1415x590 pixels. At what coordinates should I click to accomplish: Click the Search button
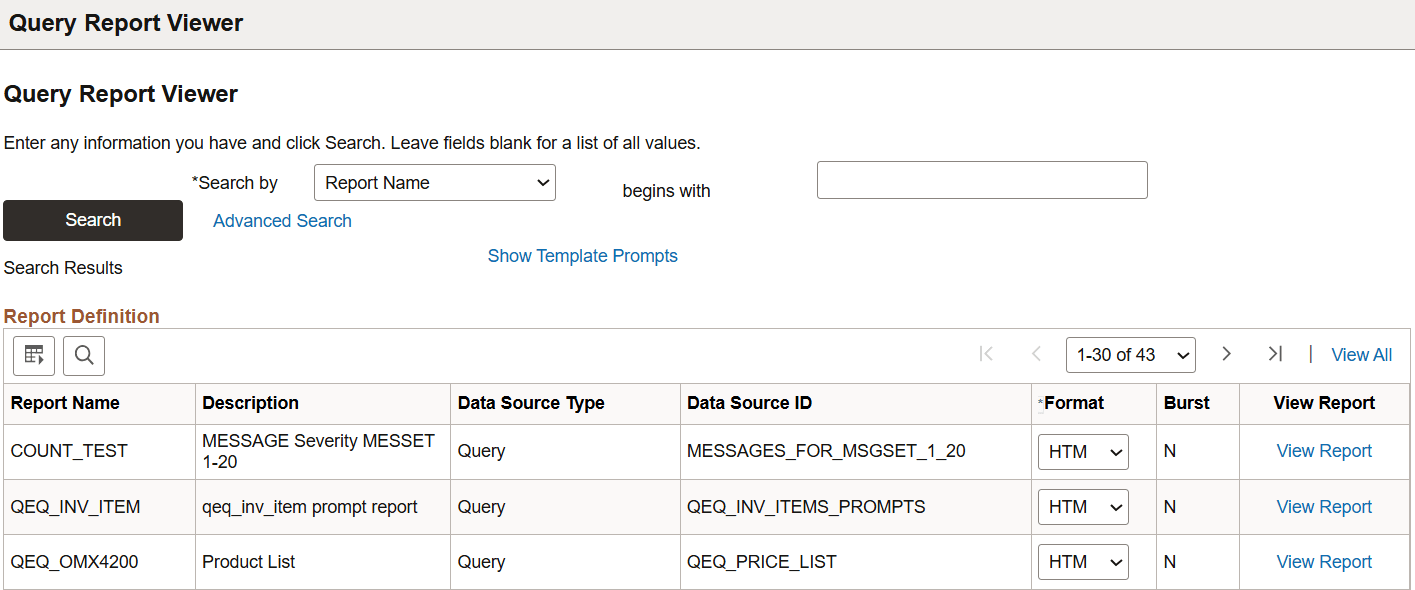pos(92,220)
